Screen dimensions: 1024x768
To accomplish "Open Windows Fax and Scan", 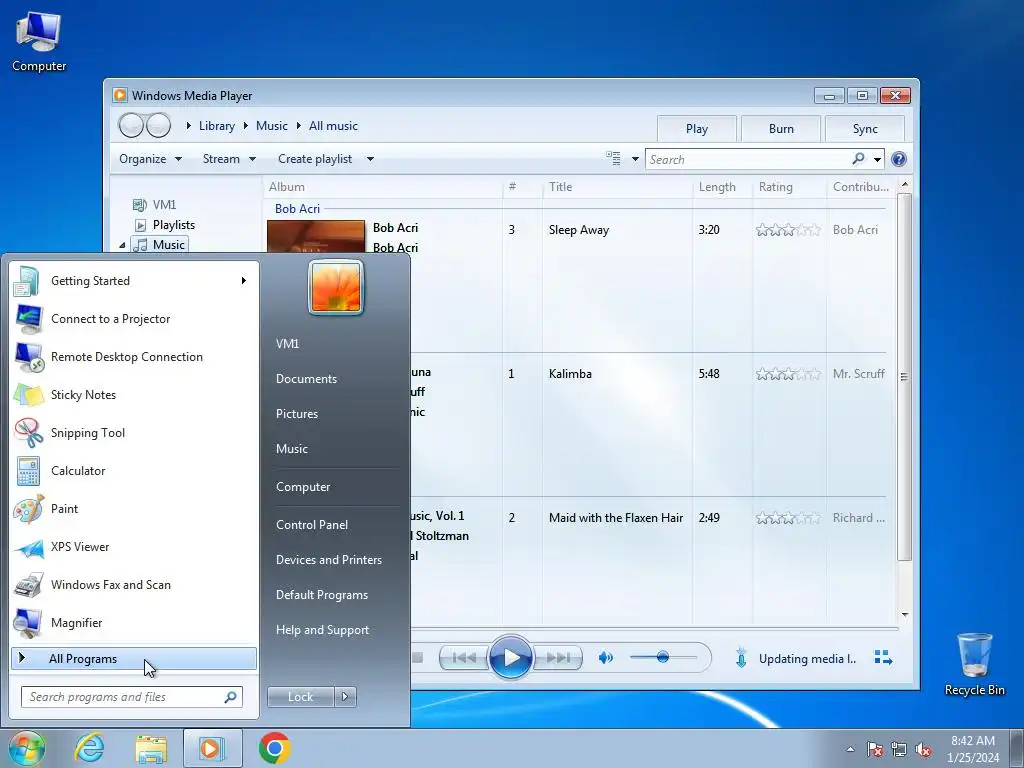I will [133, 584].
